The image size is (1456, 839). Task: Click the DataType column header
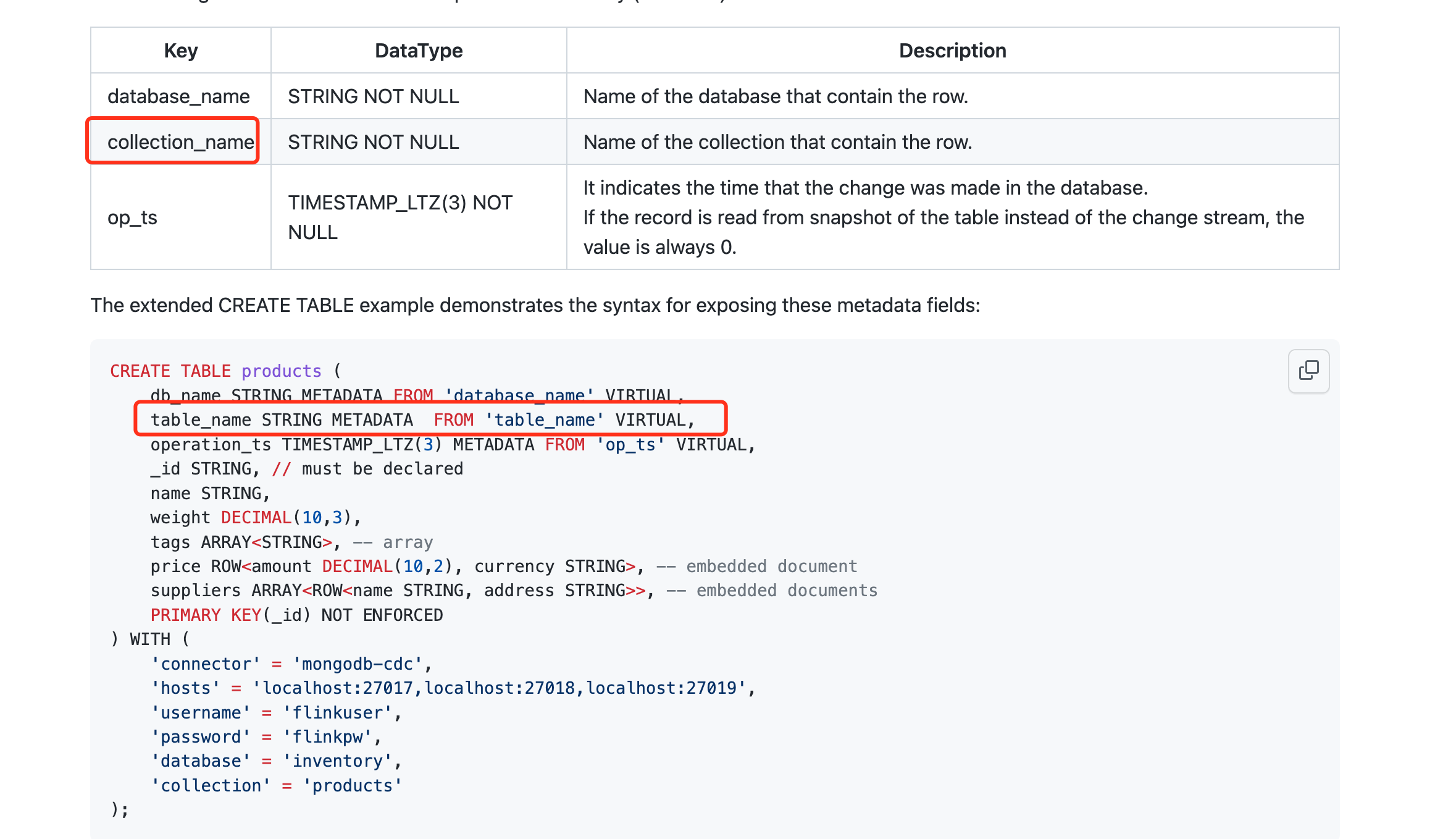pyautogui.click(x=418, y=50)
